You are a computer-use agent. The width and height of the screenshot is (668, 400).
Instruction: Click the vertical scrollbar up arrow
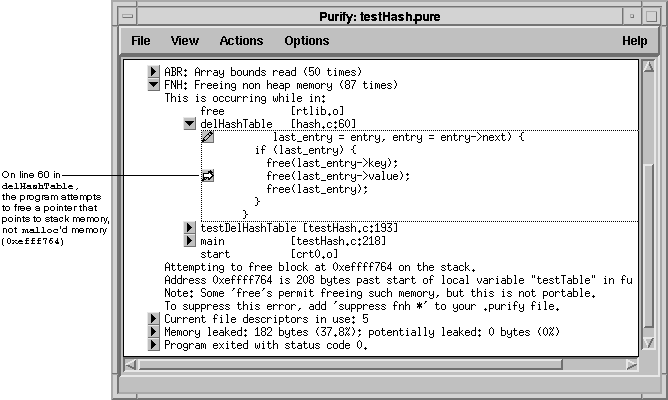tap(648, 67)
